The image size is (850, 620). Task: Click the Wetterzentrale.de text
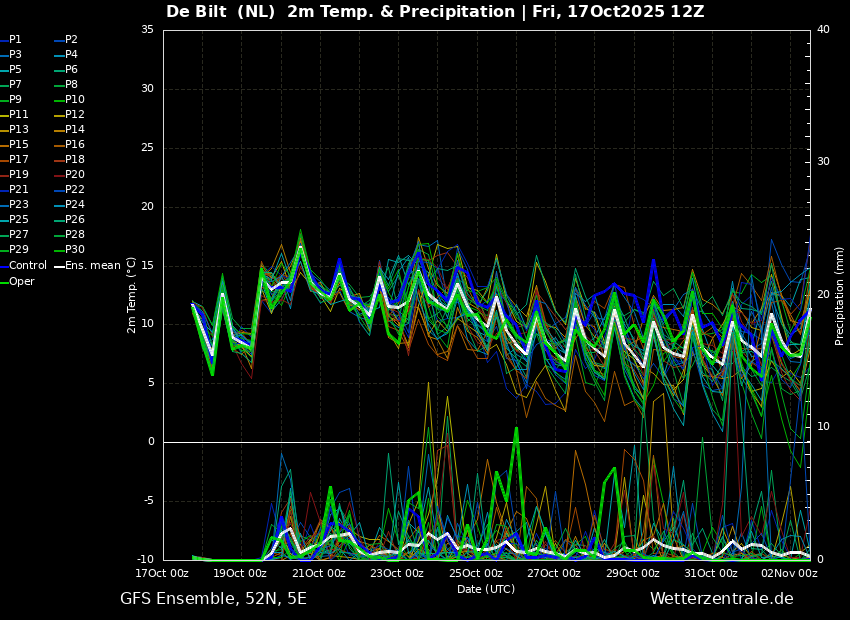pos(722,599)
